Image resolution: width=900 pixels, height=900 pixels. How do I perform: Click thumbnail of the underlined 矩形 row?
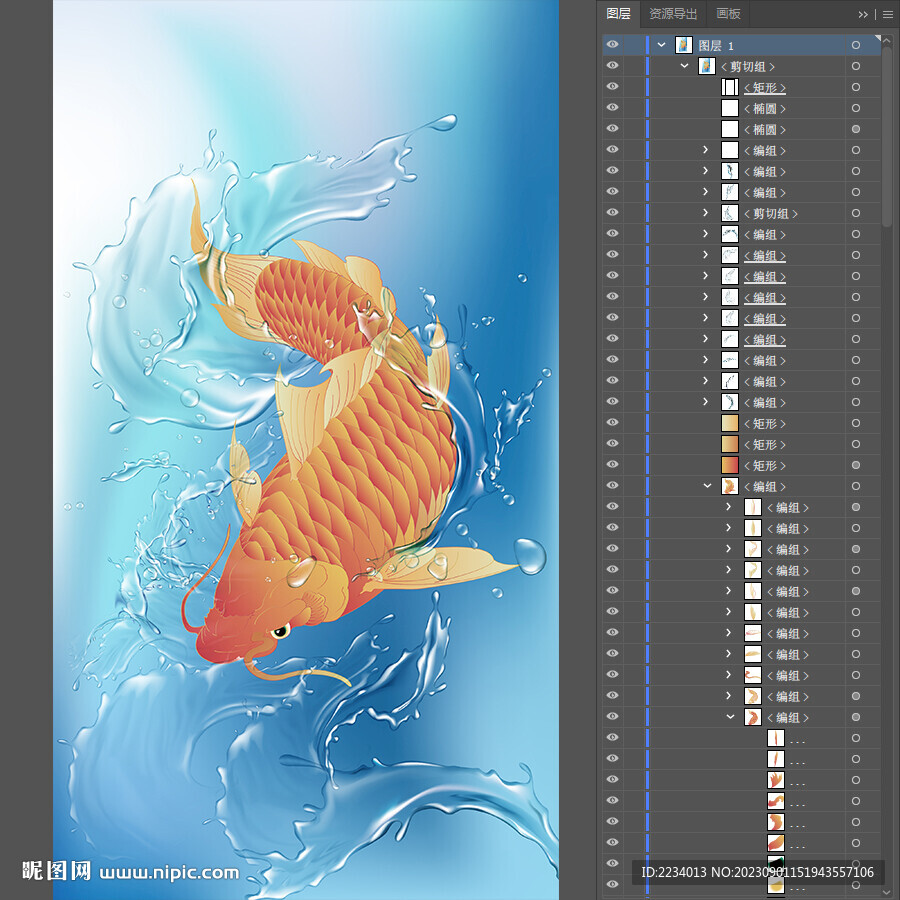point(730,87)
